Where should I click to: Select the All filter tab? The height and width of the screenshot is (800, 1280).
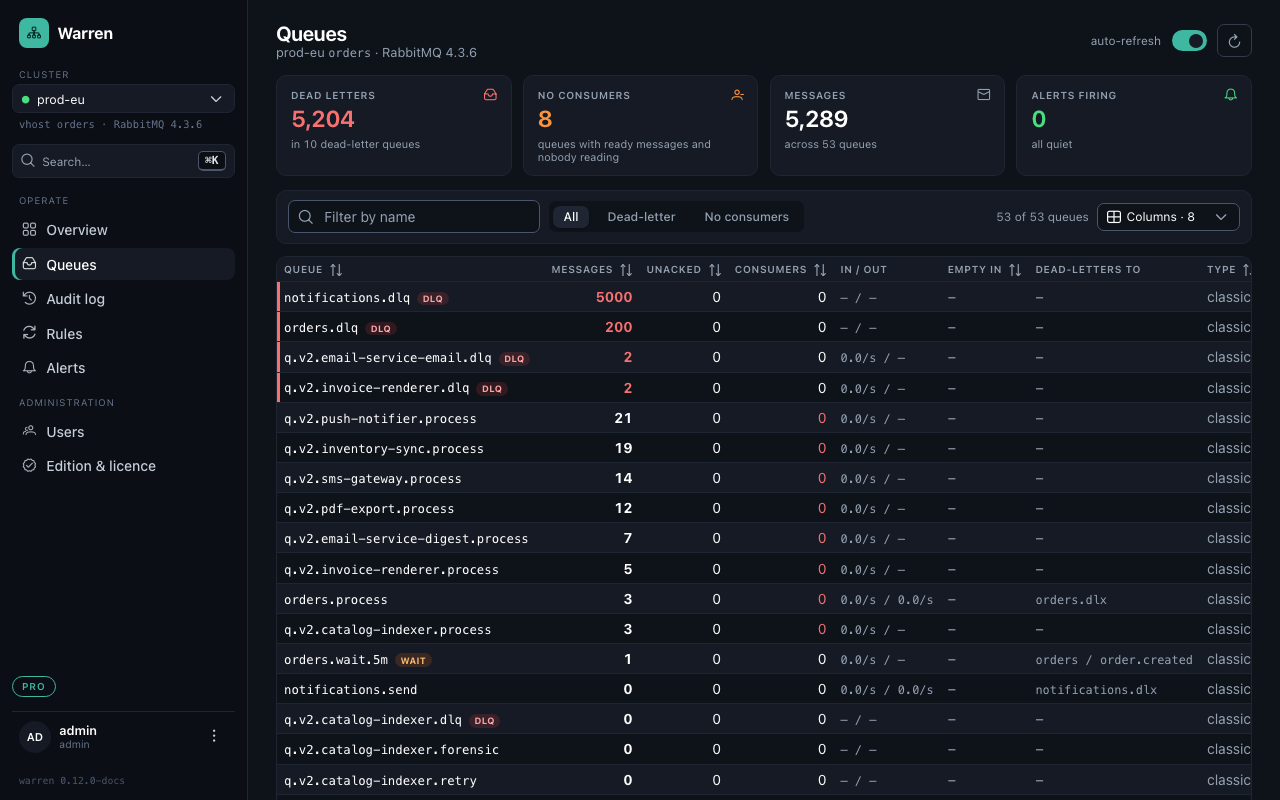tap(571, 217)
